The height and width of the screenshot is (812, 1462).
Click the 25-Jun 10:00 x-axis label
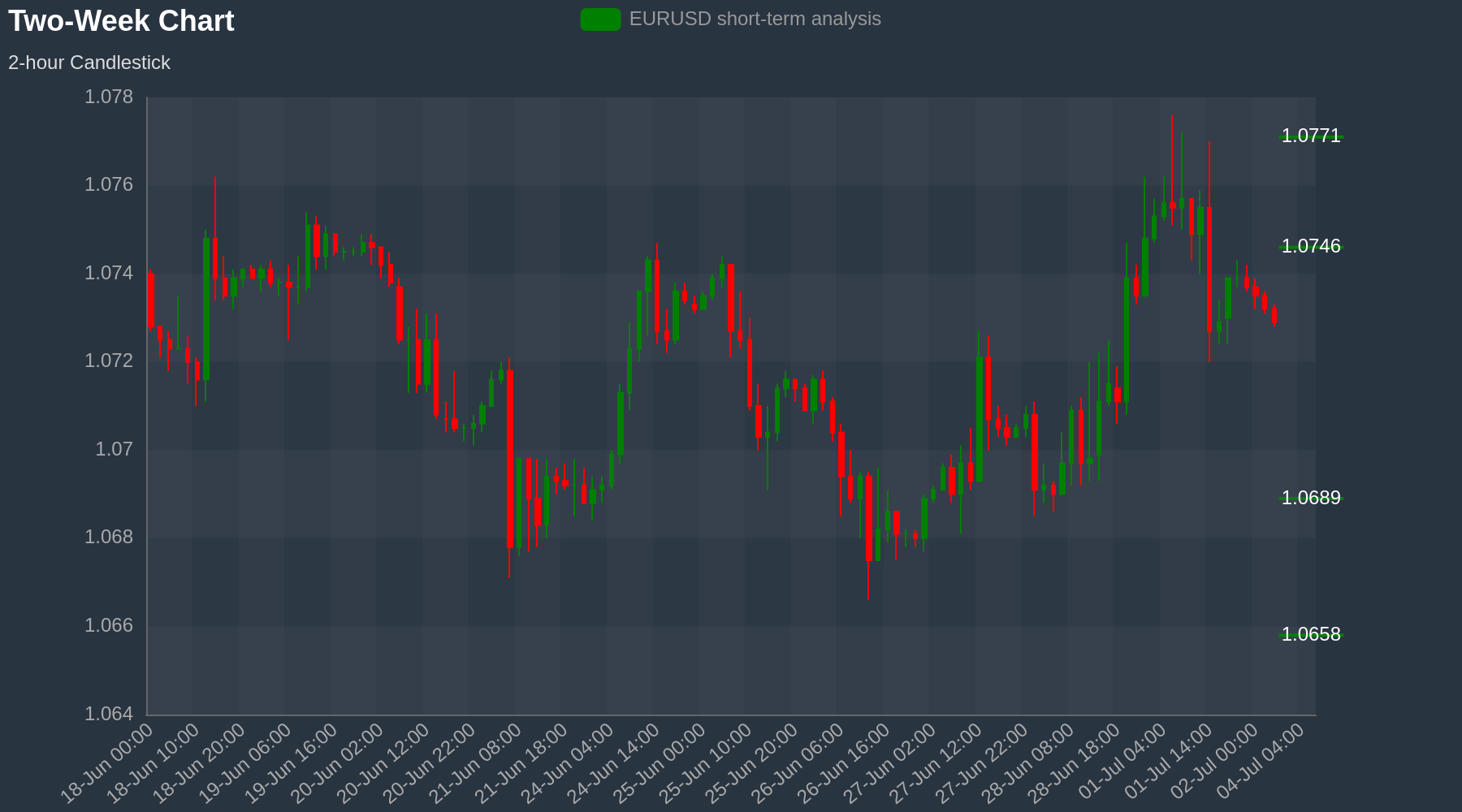pyautogui.click(x=705, y=764)
